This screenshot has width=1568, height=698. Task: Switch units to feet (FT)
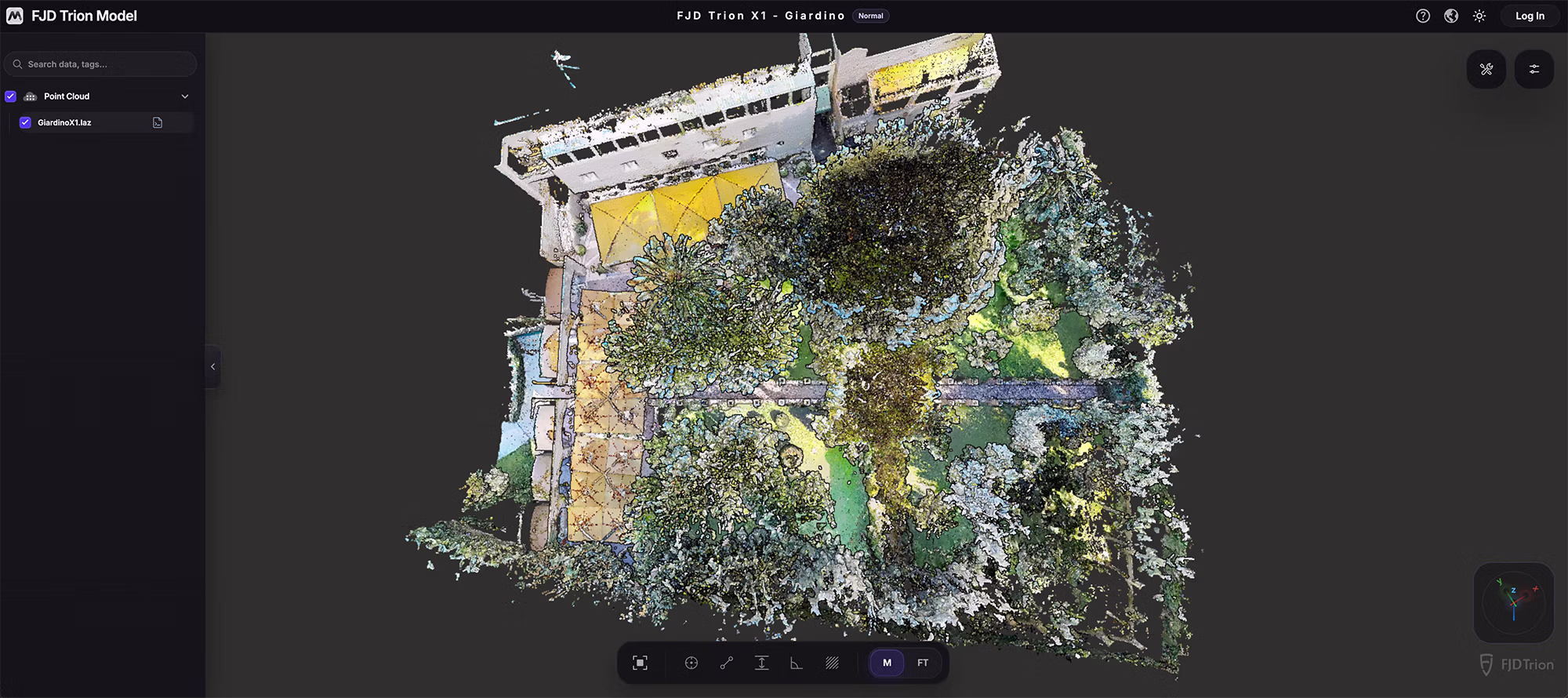(x=923, y=663)
